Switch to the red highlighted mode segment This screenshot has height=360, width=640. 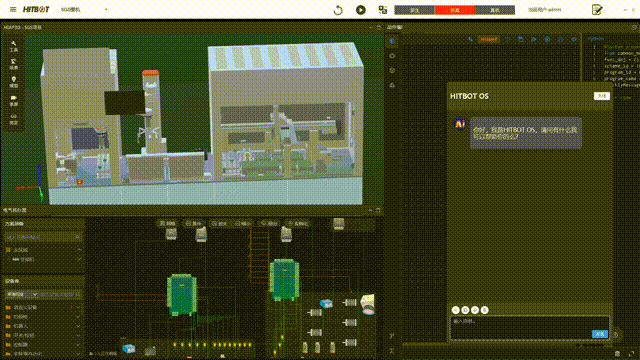pyautogui.click(x=455, y=10)
